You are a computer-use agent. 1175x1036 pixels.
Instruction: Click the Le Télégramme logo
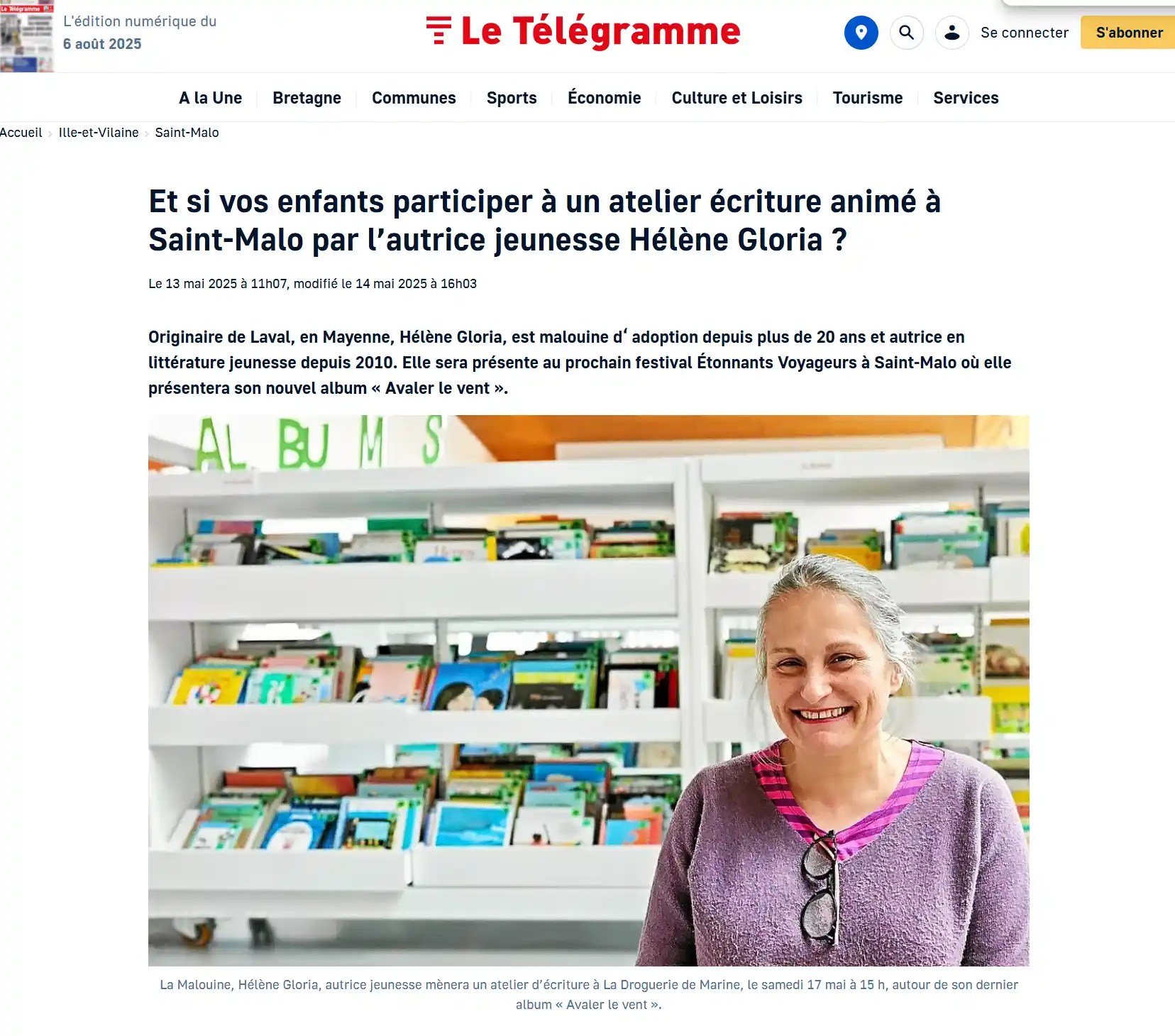[583, 31]
